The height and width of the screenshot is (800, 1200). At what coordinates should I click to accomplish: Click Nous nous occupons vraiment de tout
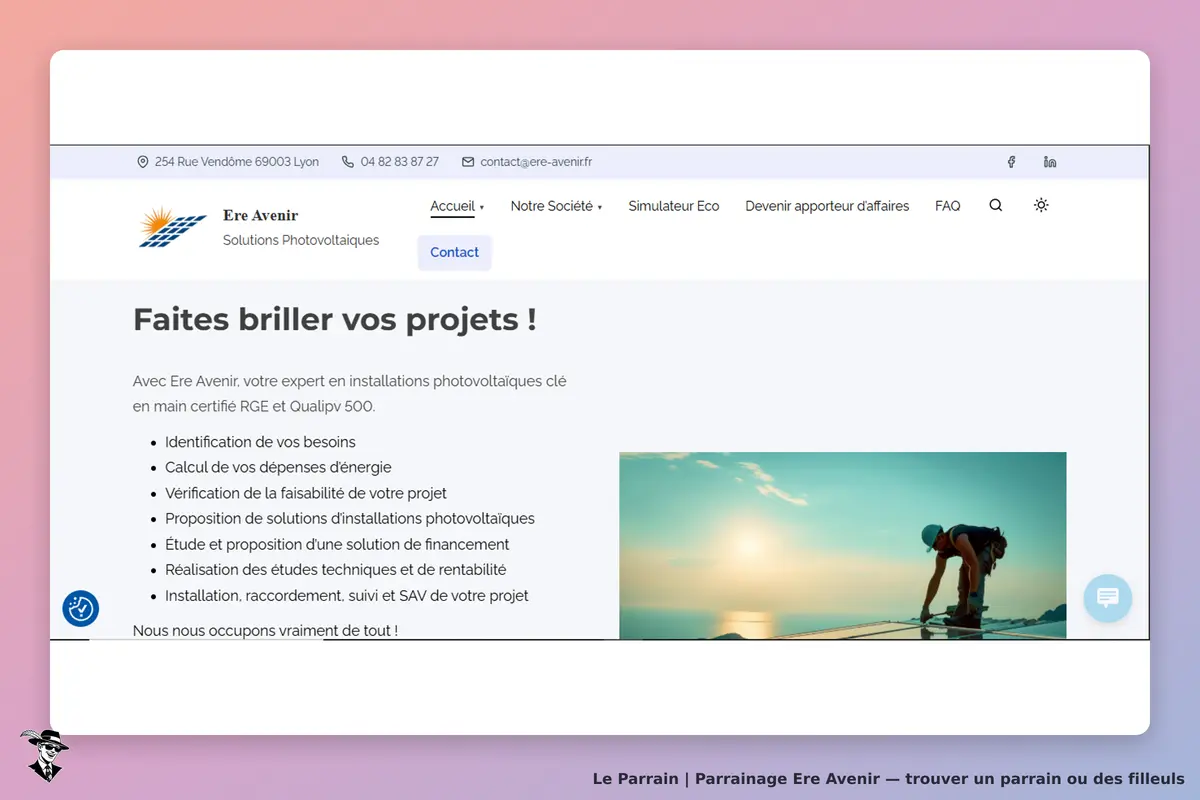[265, 630]
